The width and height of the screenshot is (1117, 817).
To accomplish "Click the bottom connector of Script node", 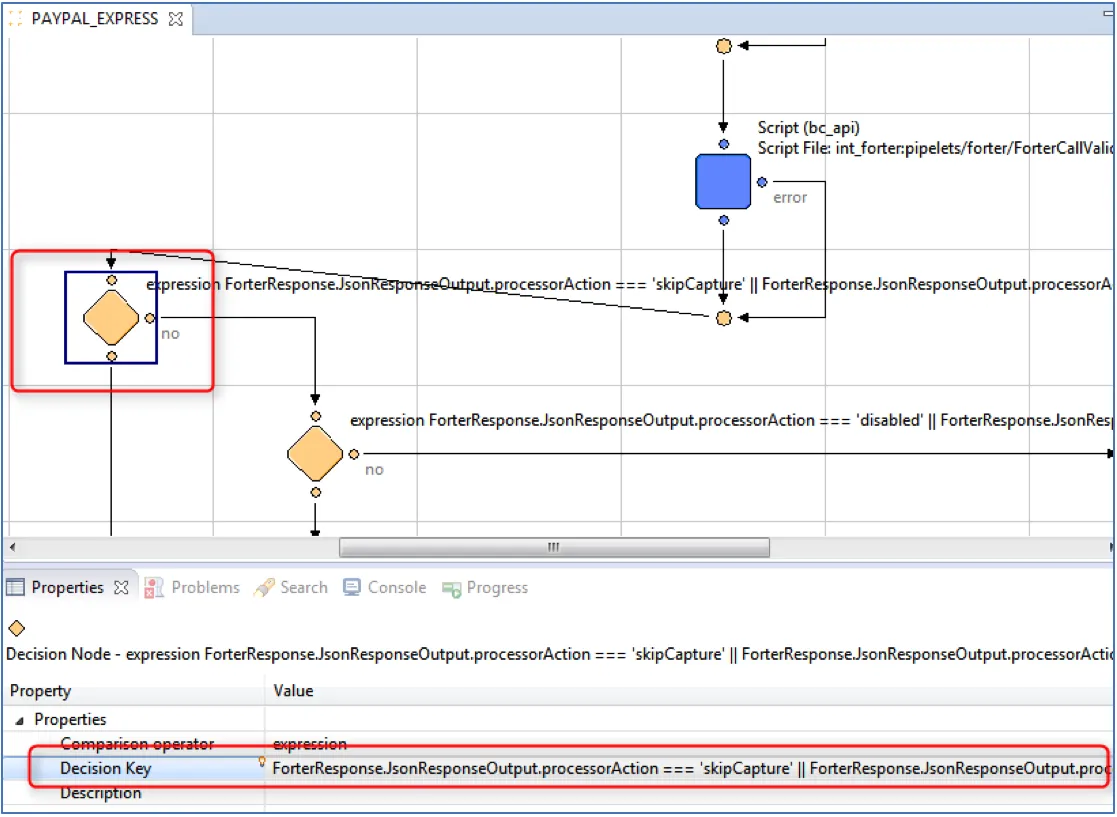I will click(724, 220).
